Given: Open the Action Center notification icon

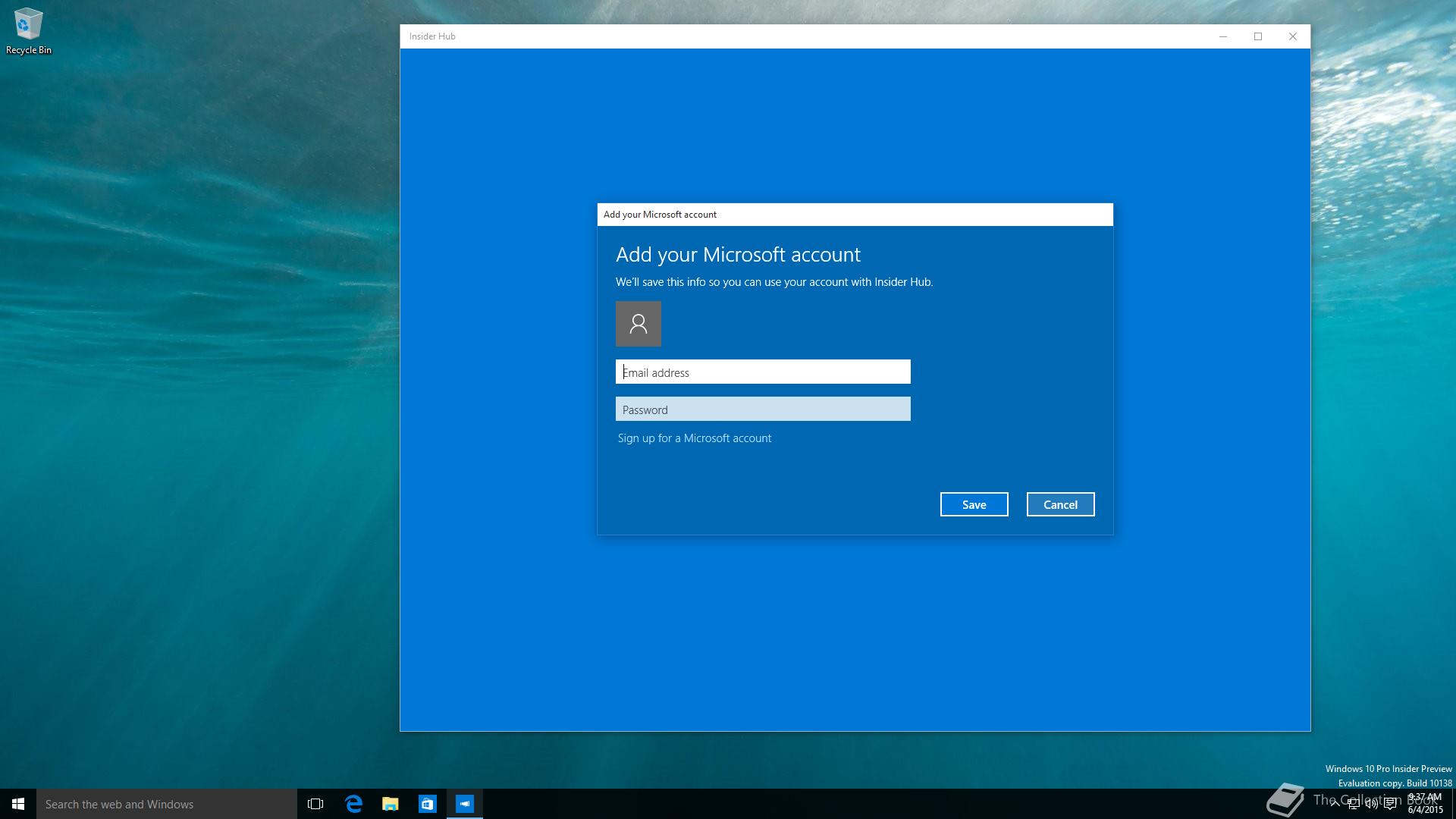Looking at the screenshot, I should 1390,804.
